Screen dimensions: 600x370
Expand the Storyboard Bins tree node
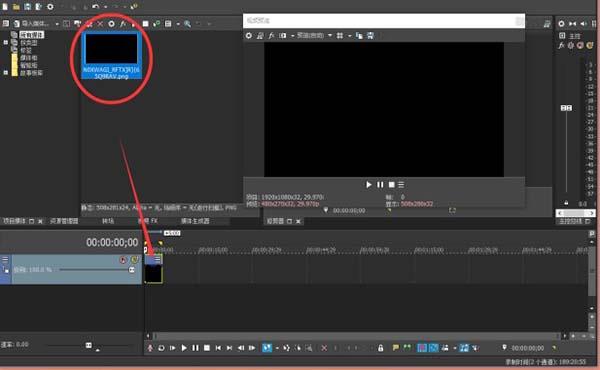click(5, 72)
